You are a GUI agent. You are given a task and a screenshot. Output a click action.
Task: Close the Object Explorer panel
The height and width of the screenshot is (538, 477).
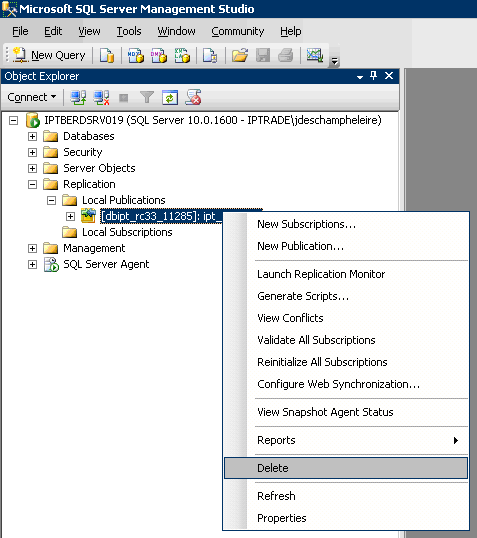coord(389,75)
